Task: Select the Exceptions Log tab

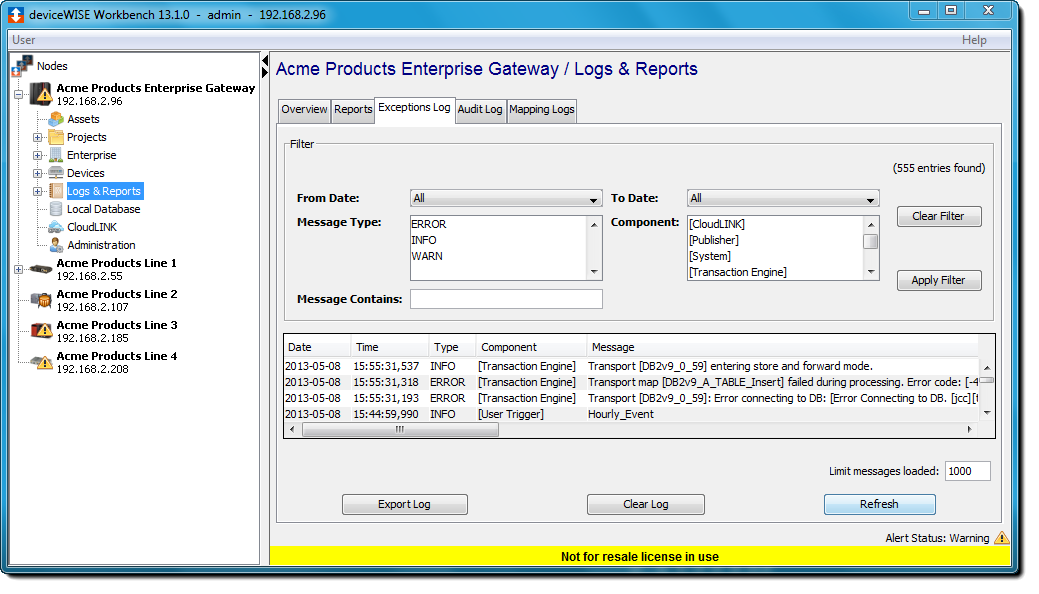Action: click(x=414, y=108)
